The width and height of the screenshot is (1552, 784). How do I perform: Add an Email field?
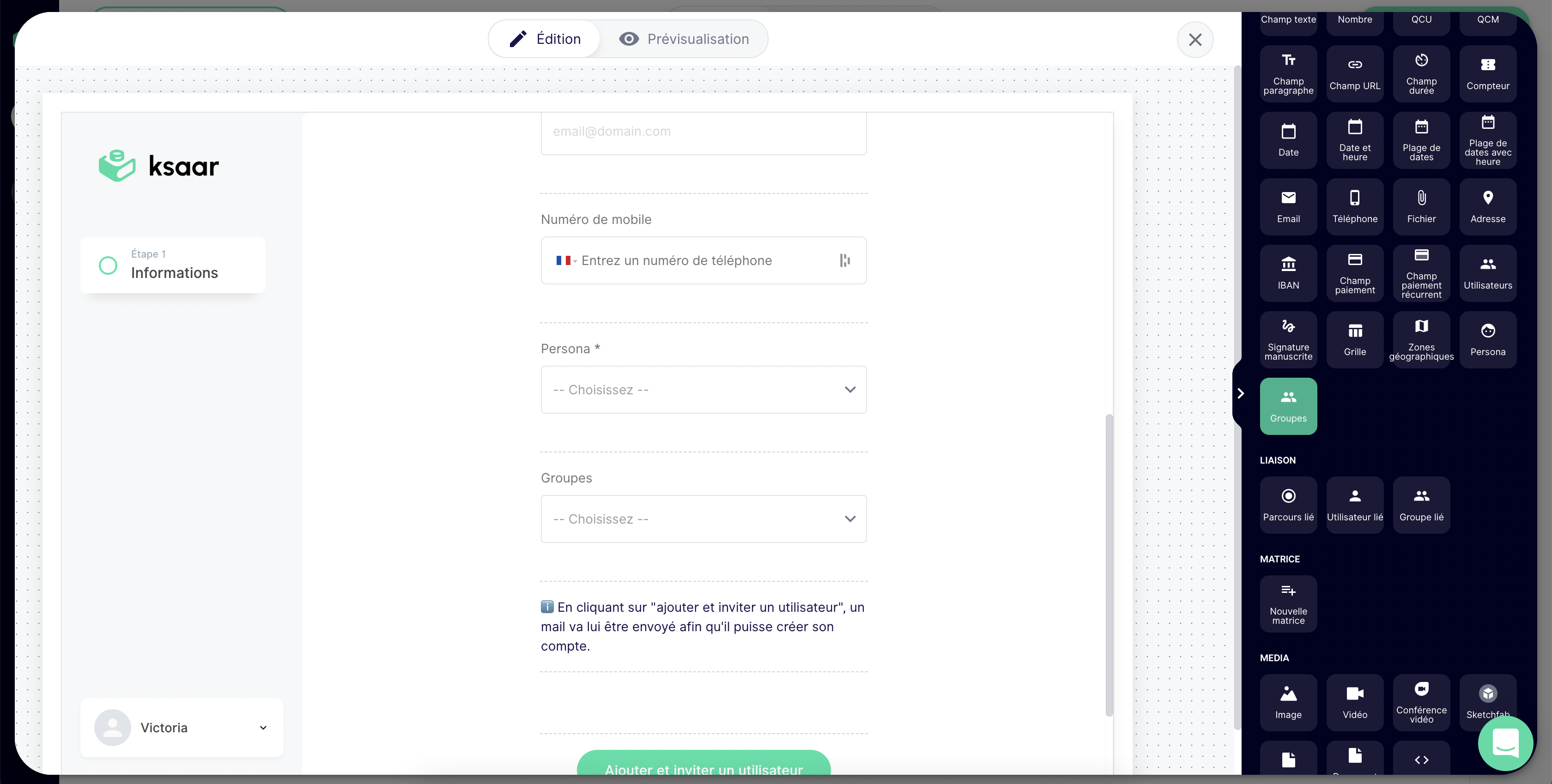tap(1288, 206)
